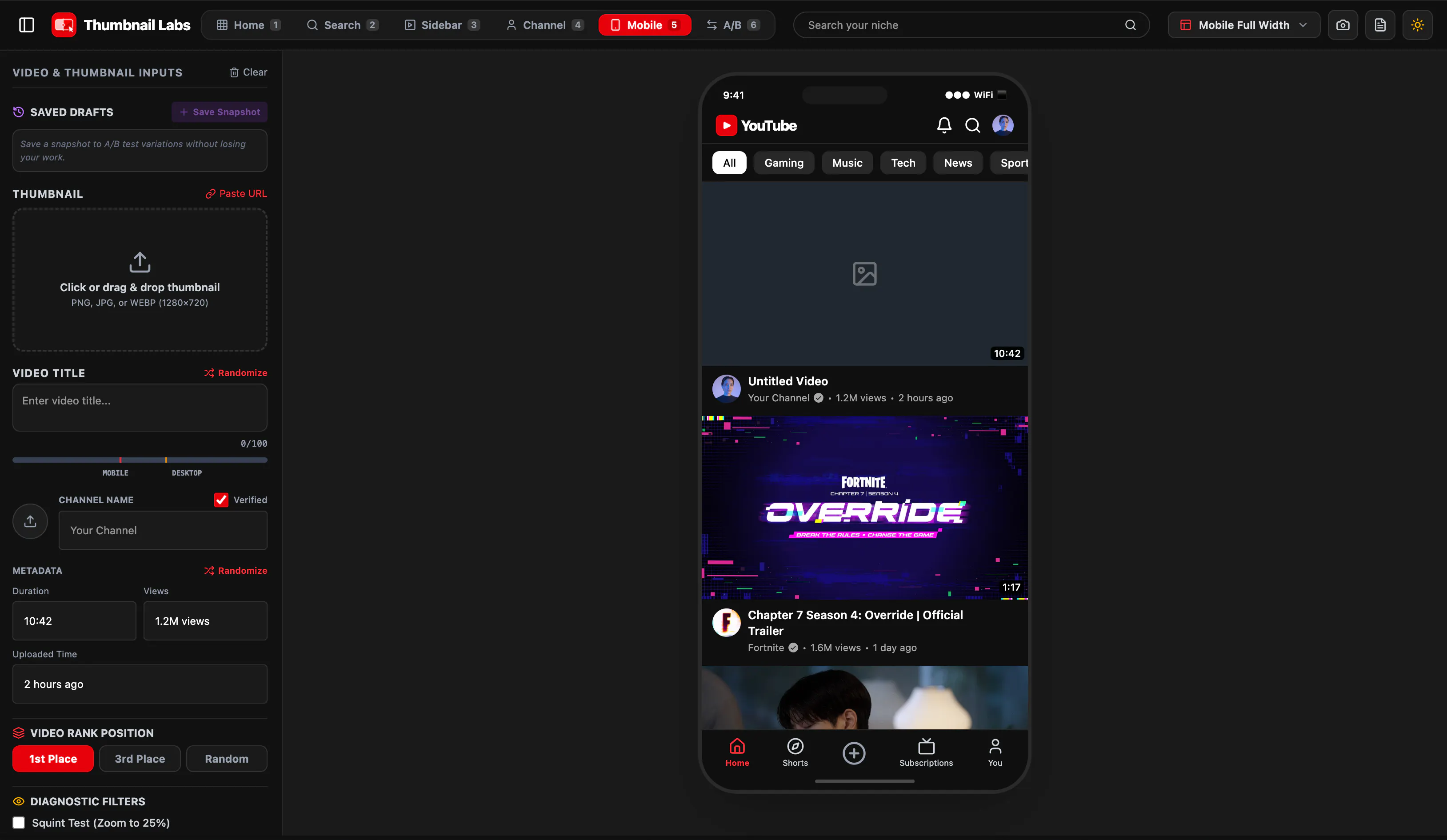Screen dimensions: 1447x840
Task: Click the Paste URL link
Action: 236,193
